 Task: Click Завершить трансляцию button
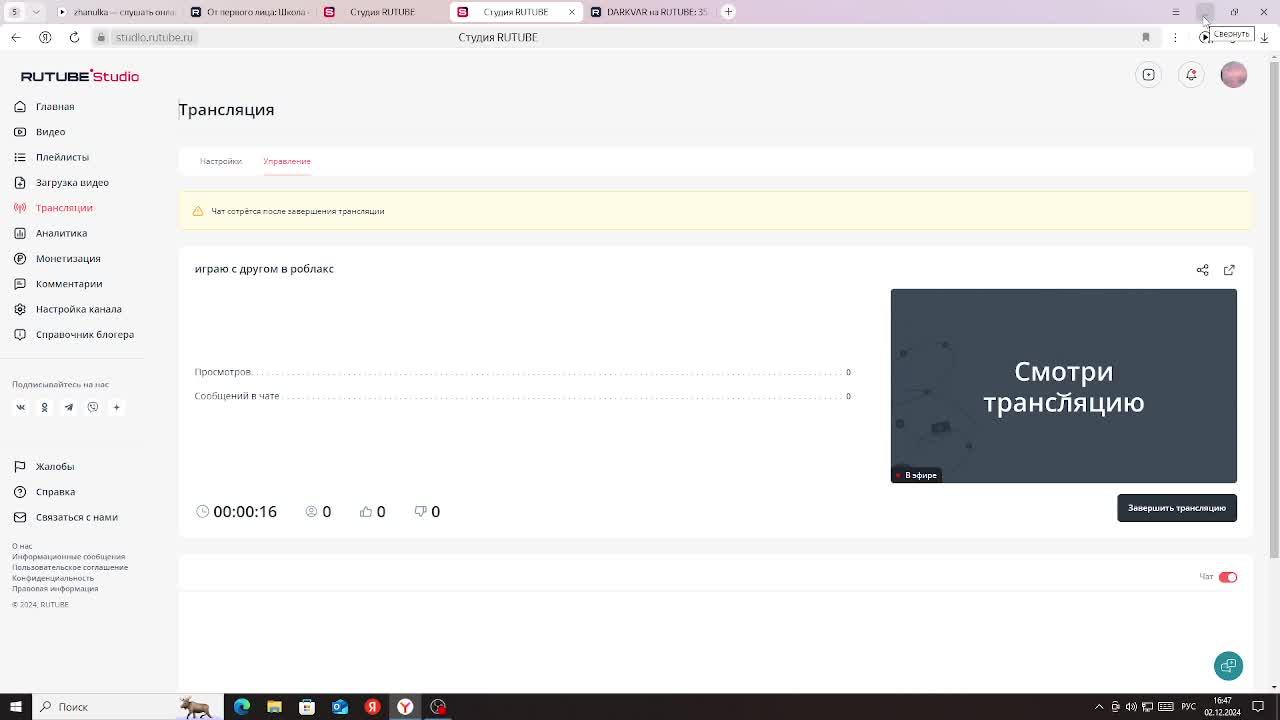tap(1176, 508)
